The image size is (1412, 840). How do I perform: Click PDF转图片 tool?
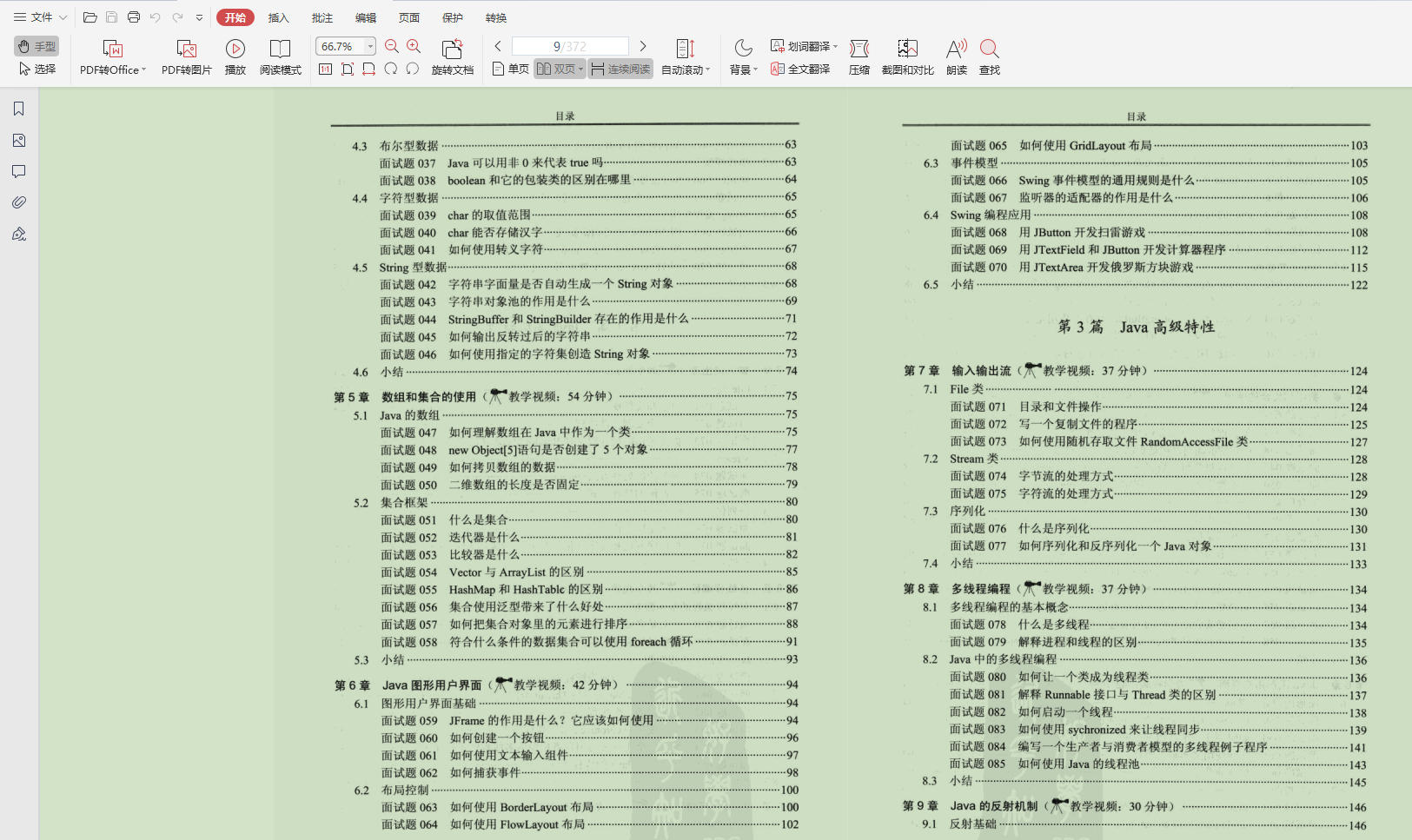pyautogui.click(x=187, y=57)
